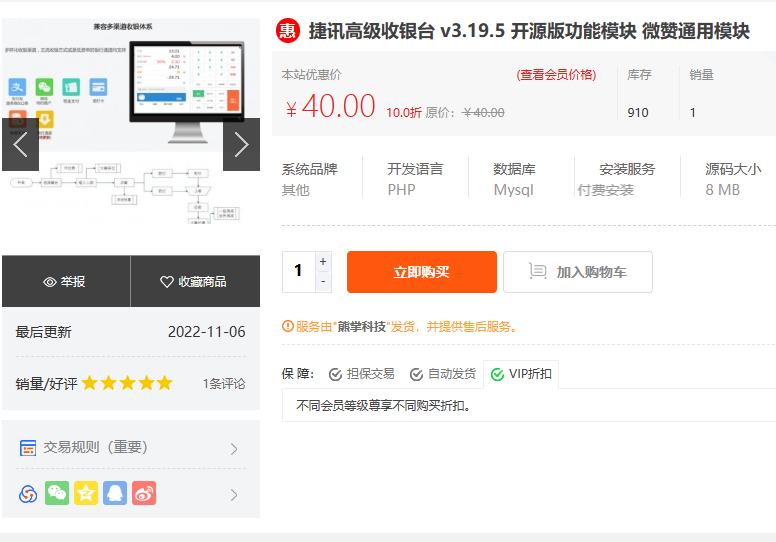Expand the 交易规则 row chevron
The image size is (776, 542).
click(234, 449)
